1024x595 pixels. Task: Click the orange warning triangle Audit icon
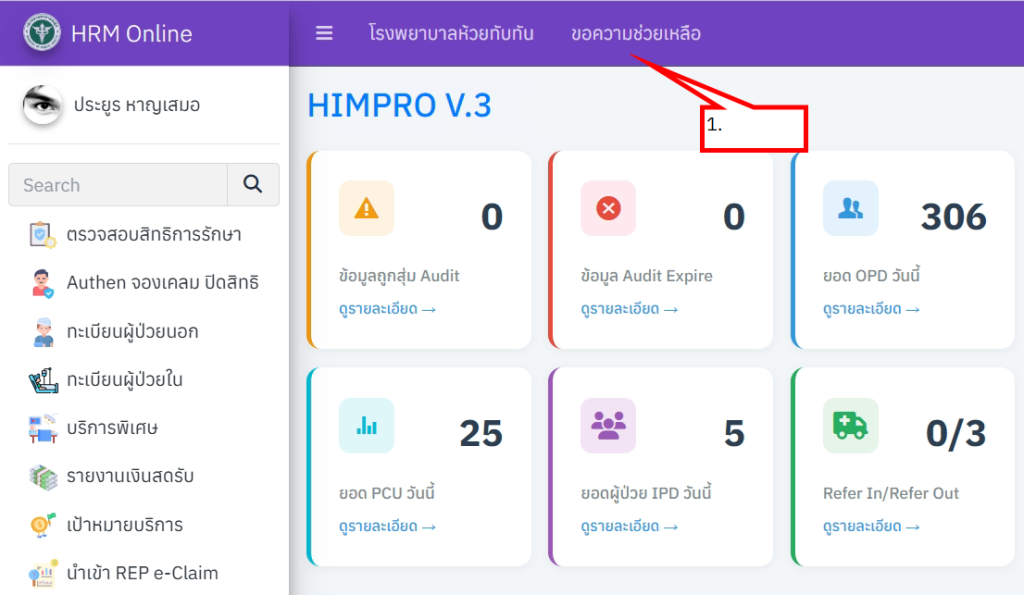[x=366, y=208]
